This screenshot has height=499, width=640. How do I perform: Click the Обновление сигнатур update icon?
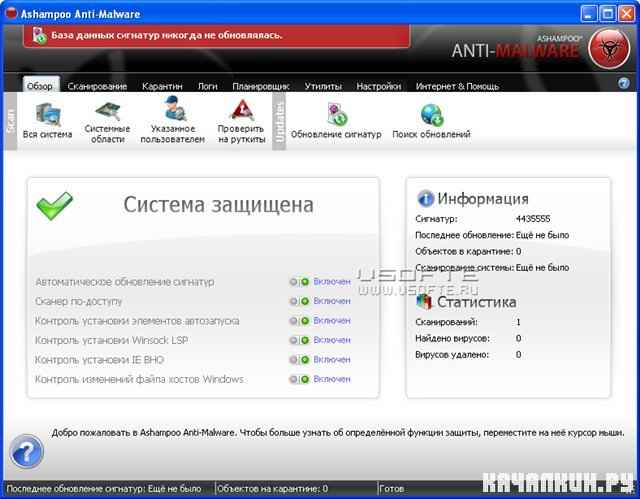337,114
